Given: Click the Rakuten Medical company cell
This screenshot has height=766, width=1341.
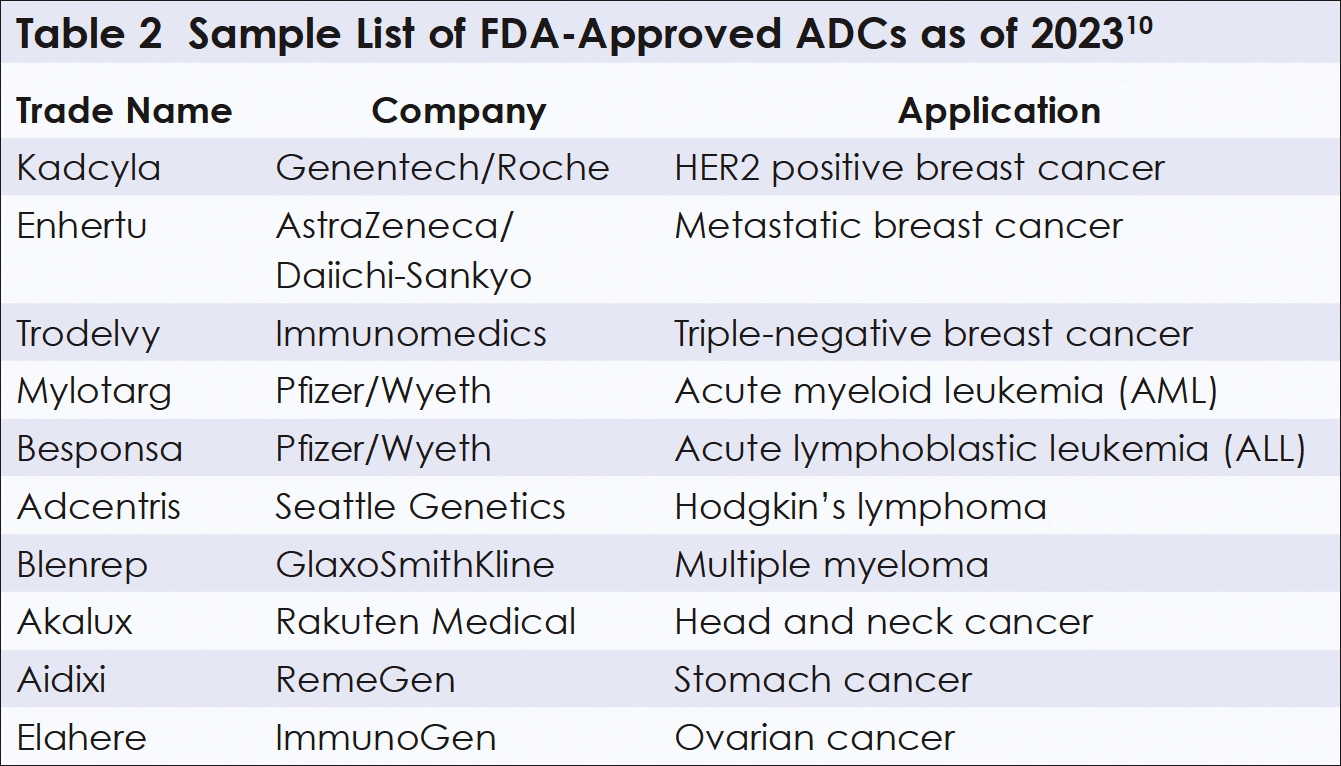Looking at the screenshot, I should 425,622.
